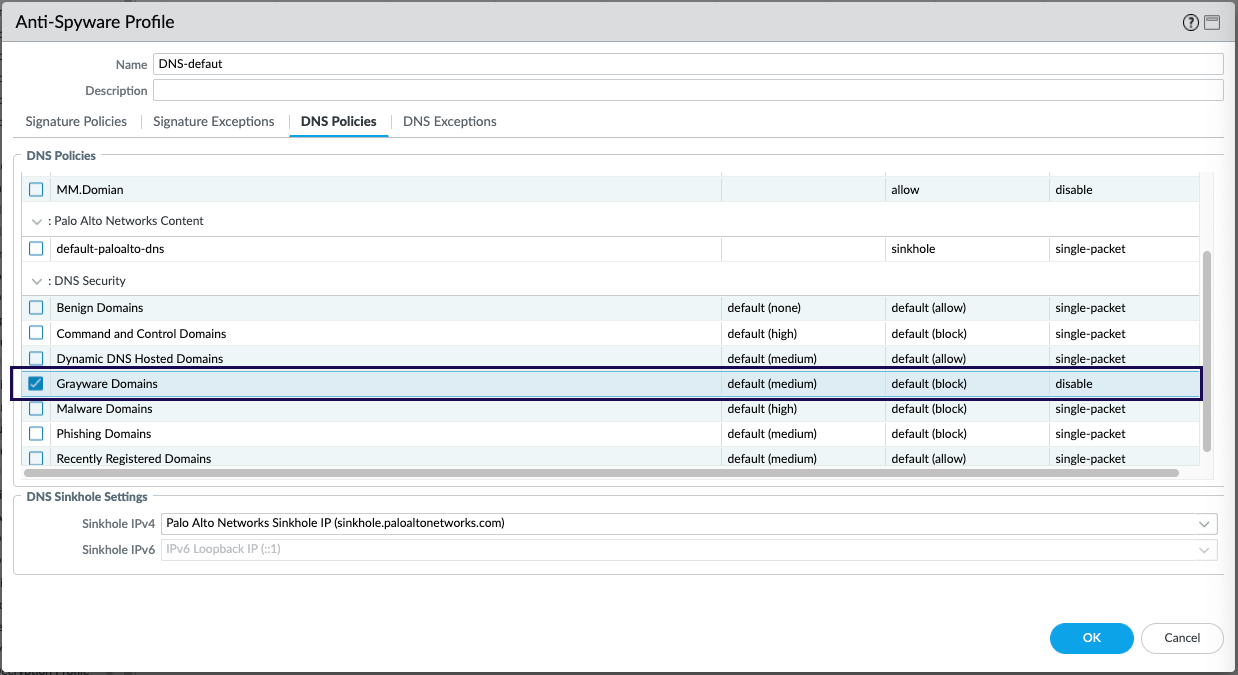
Task: Tick the Malware Domains checkbox
Action: coord(36,409)
